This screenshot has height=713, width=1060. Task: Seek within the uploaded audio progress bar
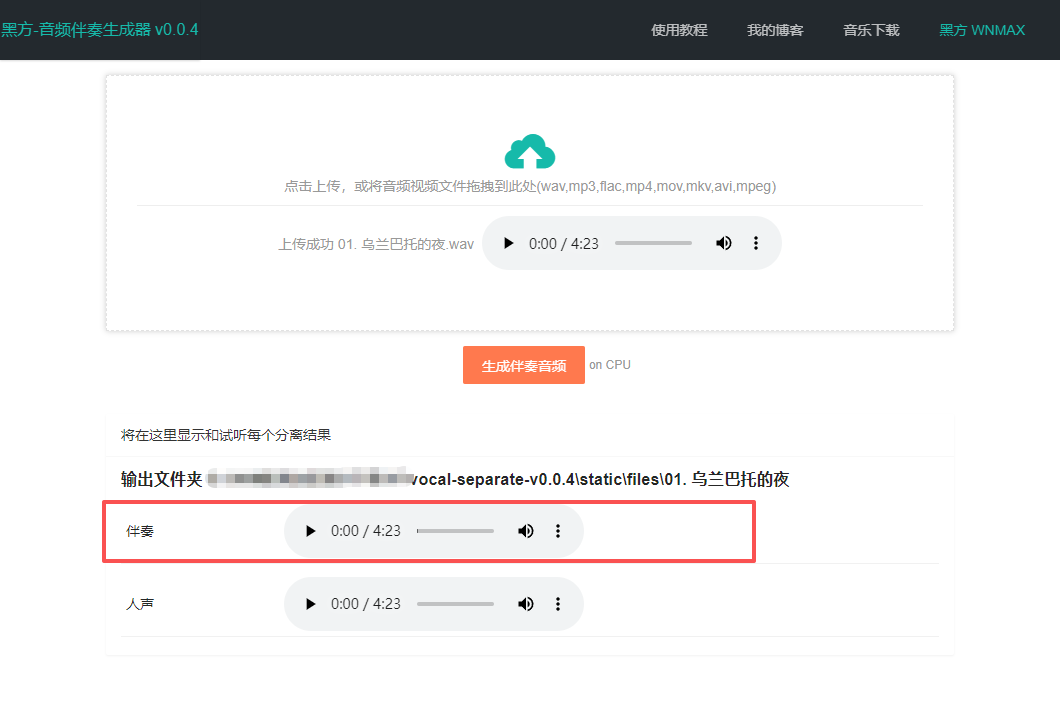[653, 243]
